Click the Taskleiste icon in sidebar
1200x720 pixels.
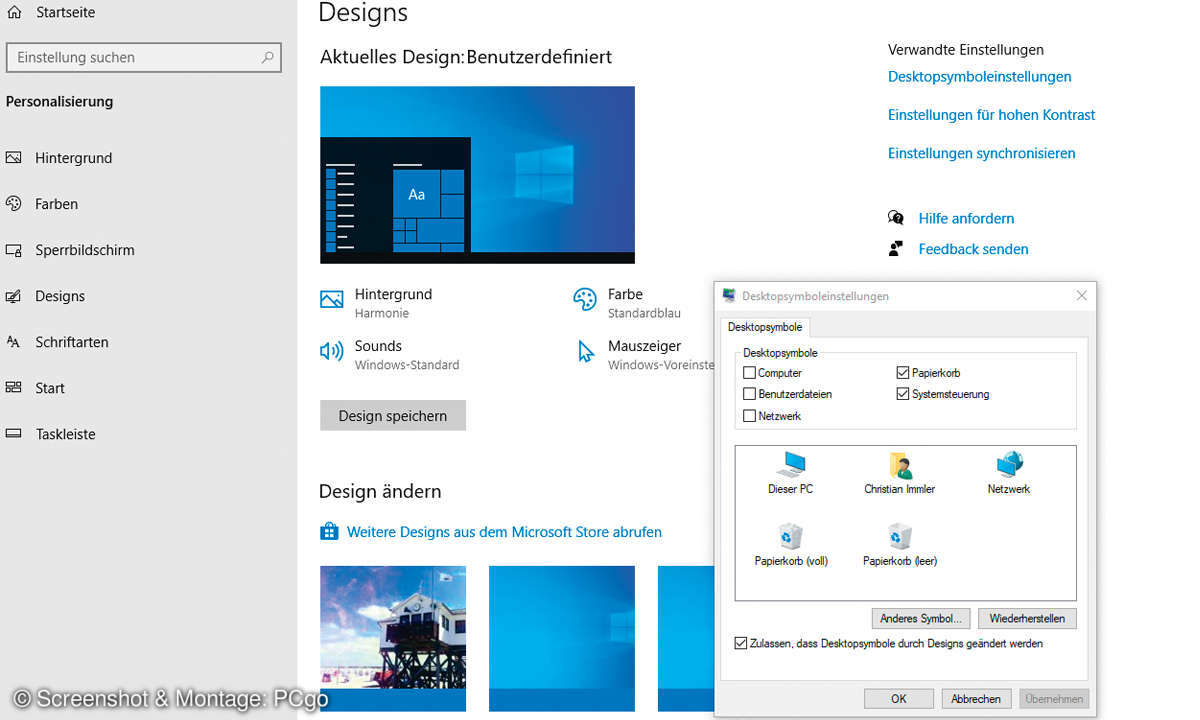(14, 434)
